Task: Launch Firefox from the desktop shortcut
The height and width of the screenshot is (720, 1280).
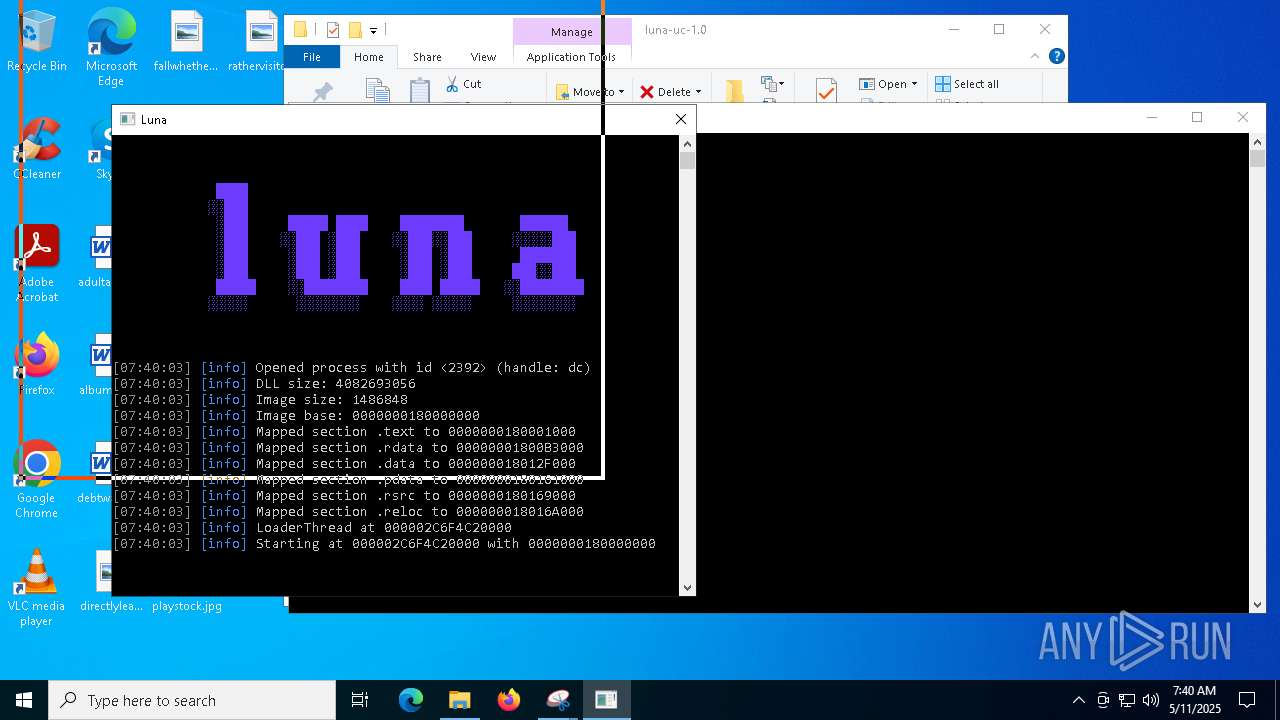Action: tap(37, 364)
